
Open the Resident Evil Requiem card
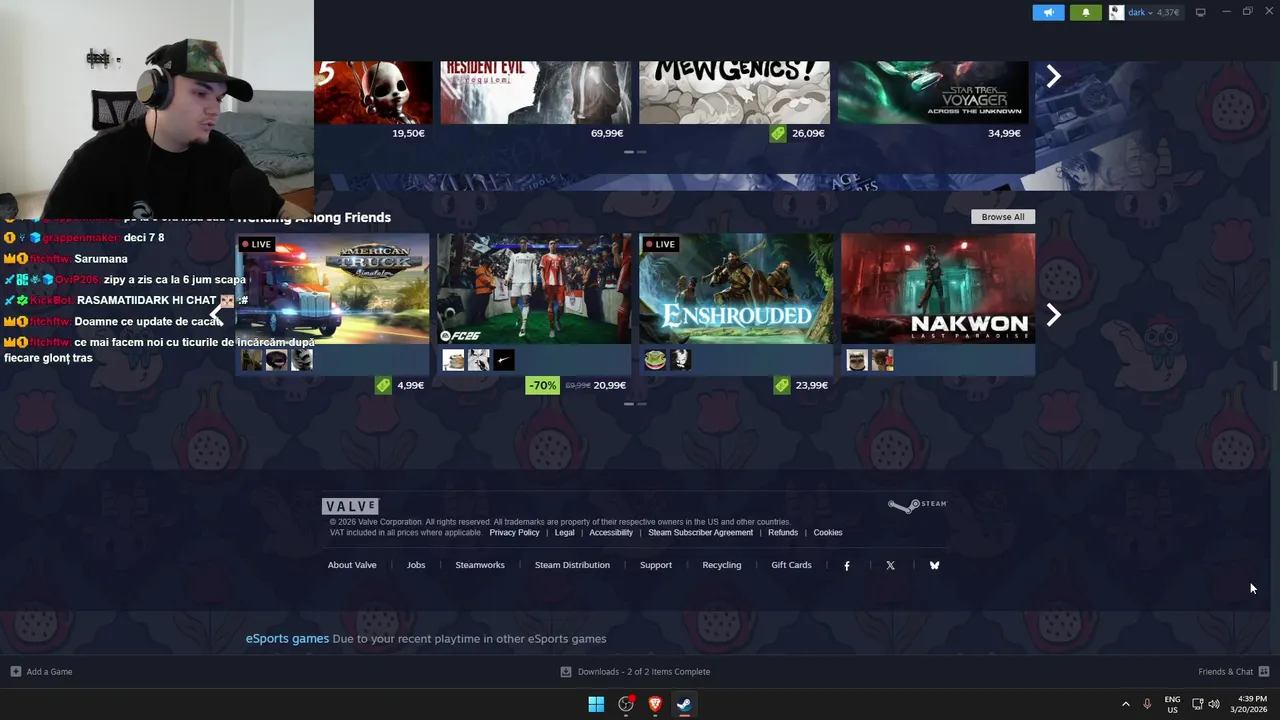point(536,92)
